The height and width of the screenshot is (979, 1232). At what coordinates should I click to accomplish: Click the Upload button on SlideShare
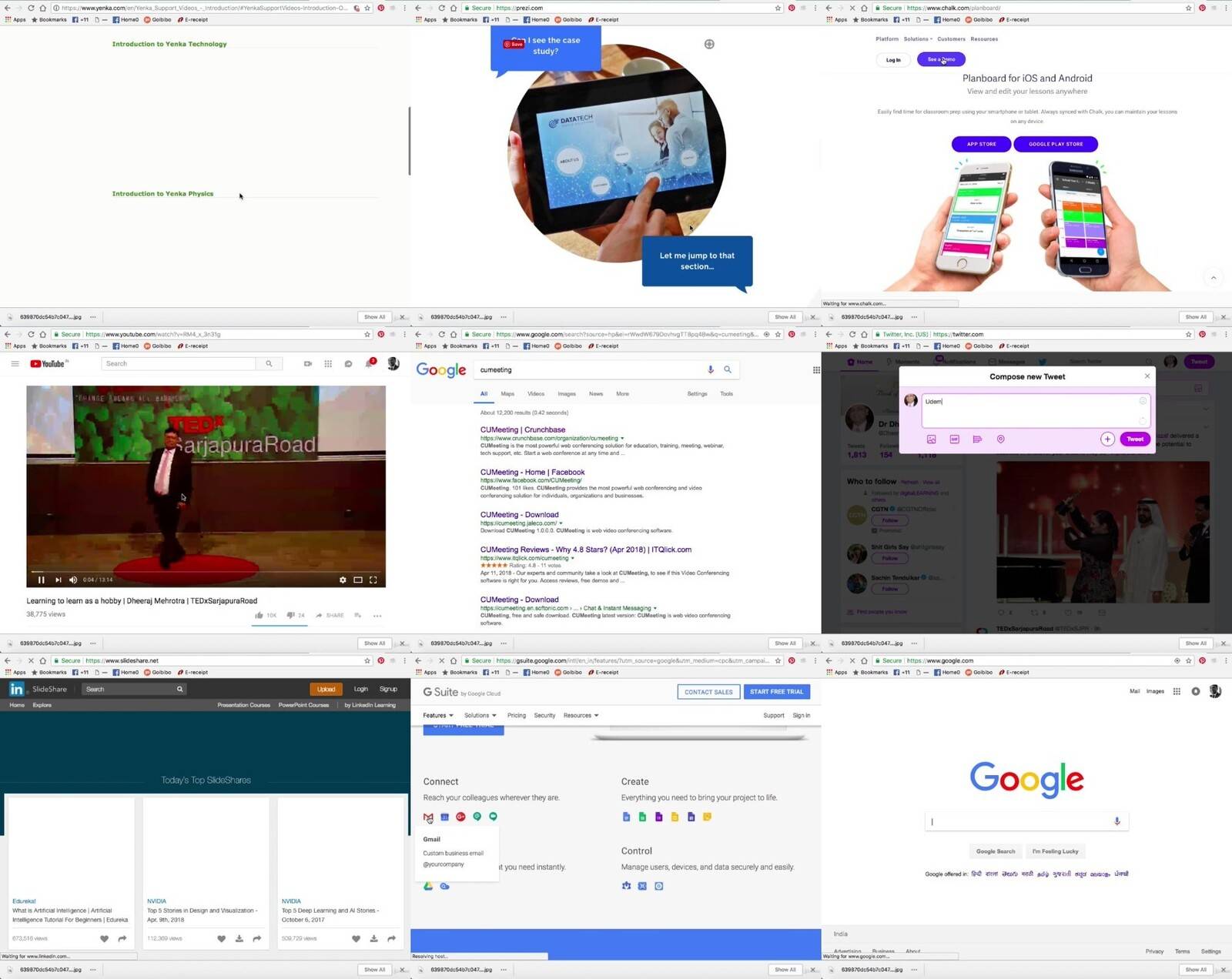tap(326, 689)
